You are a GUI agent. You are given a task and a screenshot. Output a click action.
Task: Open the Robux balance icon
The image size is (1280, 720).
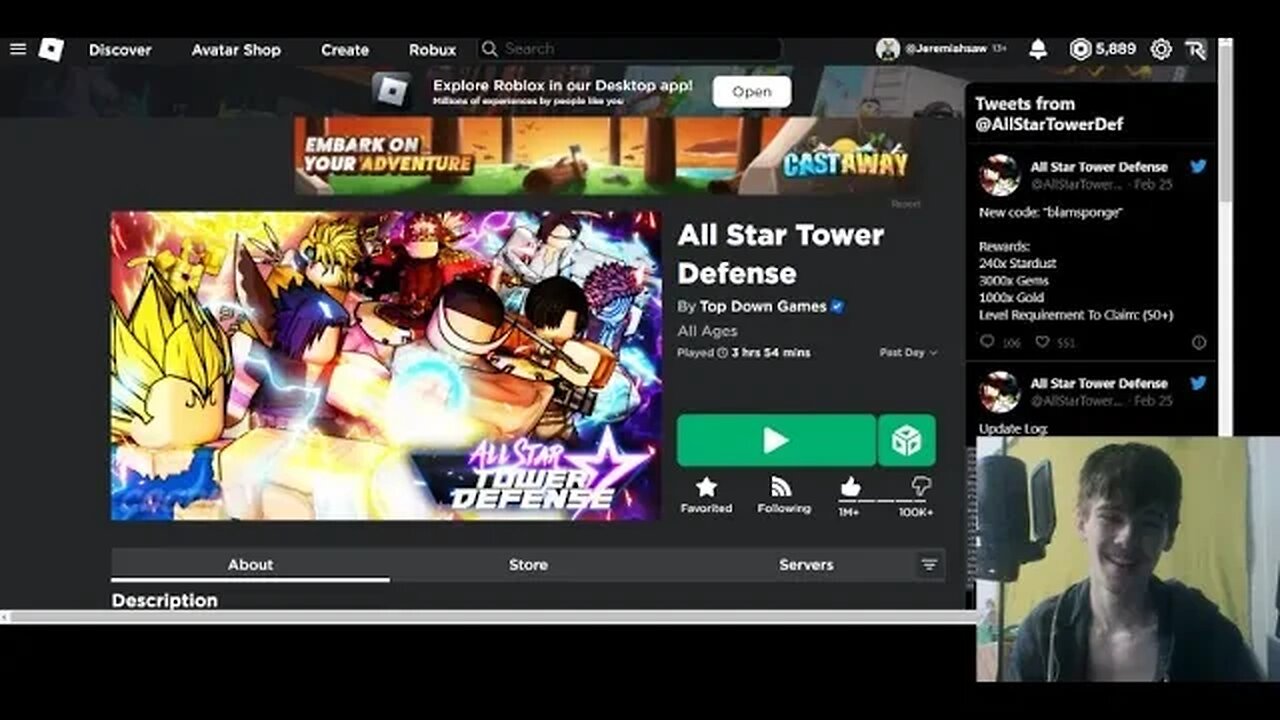(1080, 49)
